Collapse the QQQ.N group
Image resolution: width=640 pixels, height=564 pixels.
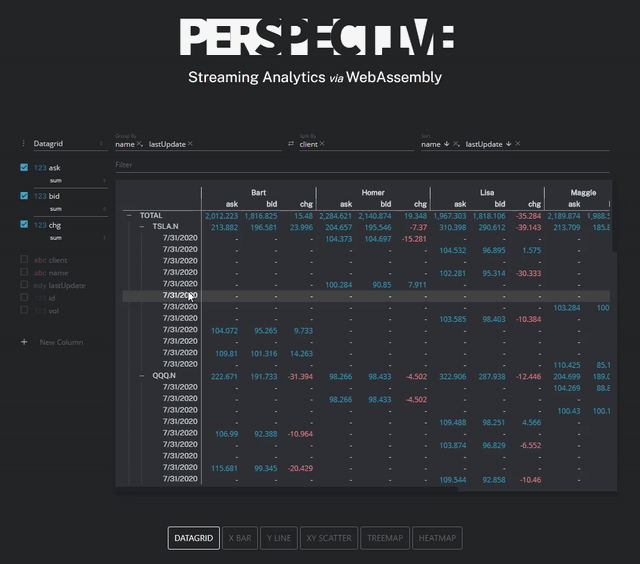[142, 375]
